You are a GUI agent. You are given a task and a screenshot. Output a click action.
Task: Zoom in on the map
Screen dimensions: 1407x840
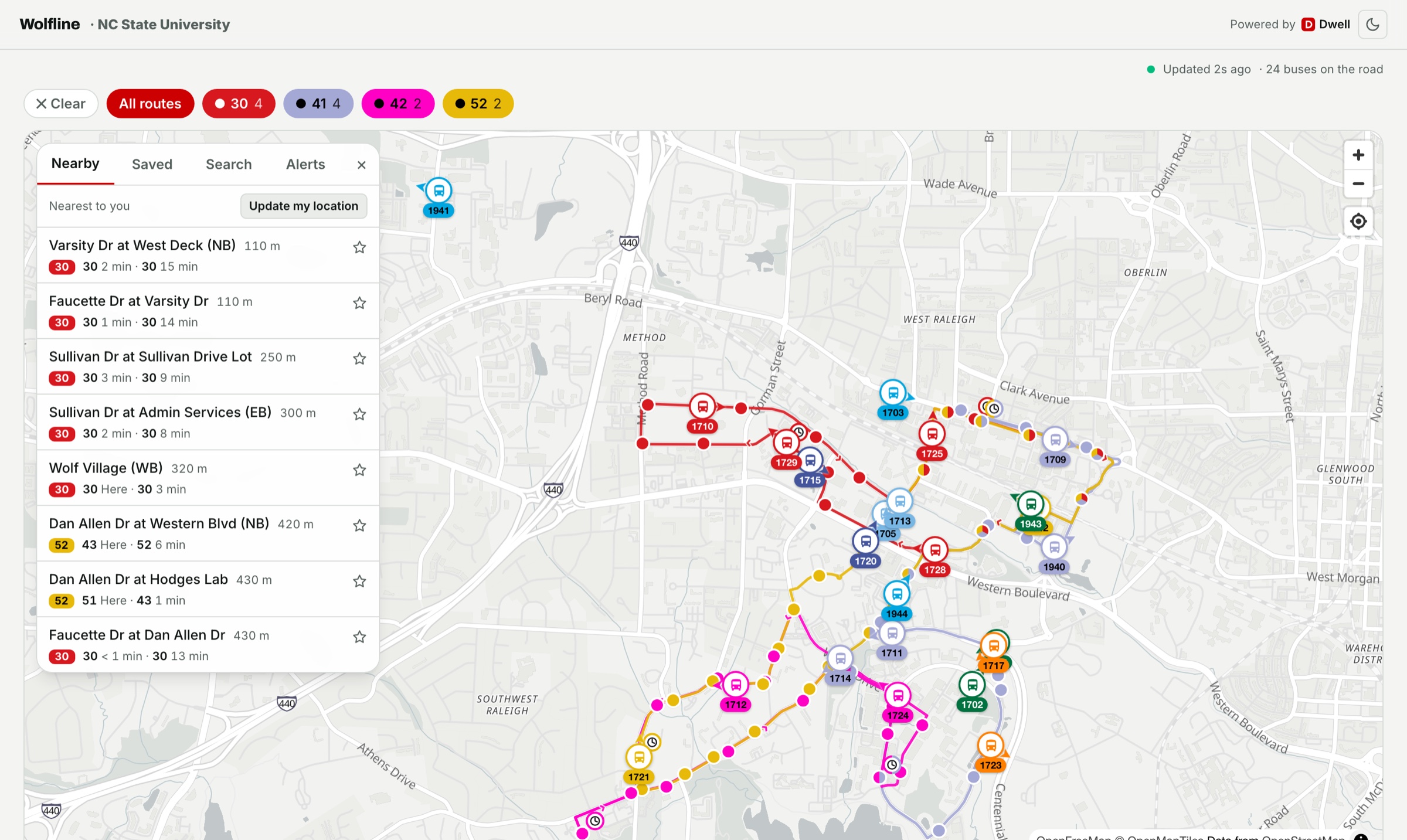(x=1358, y=155)
